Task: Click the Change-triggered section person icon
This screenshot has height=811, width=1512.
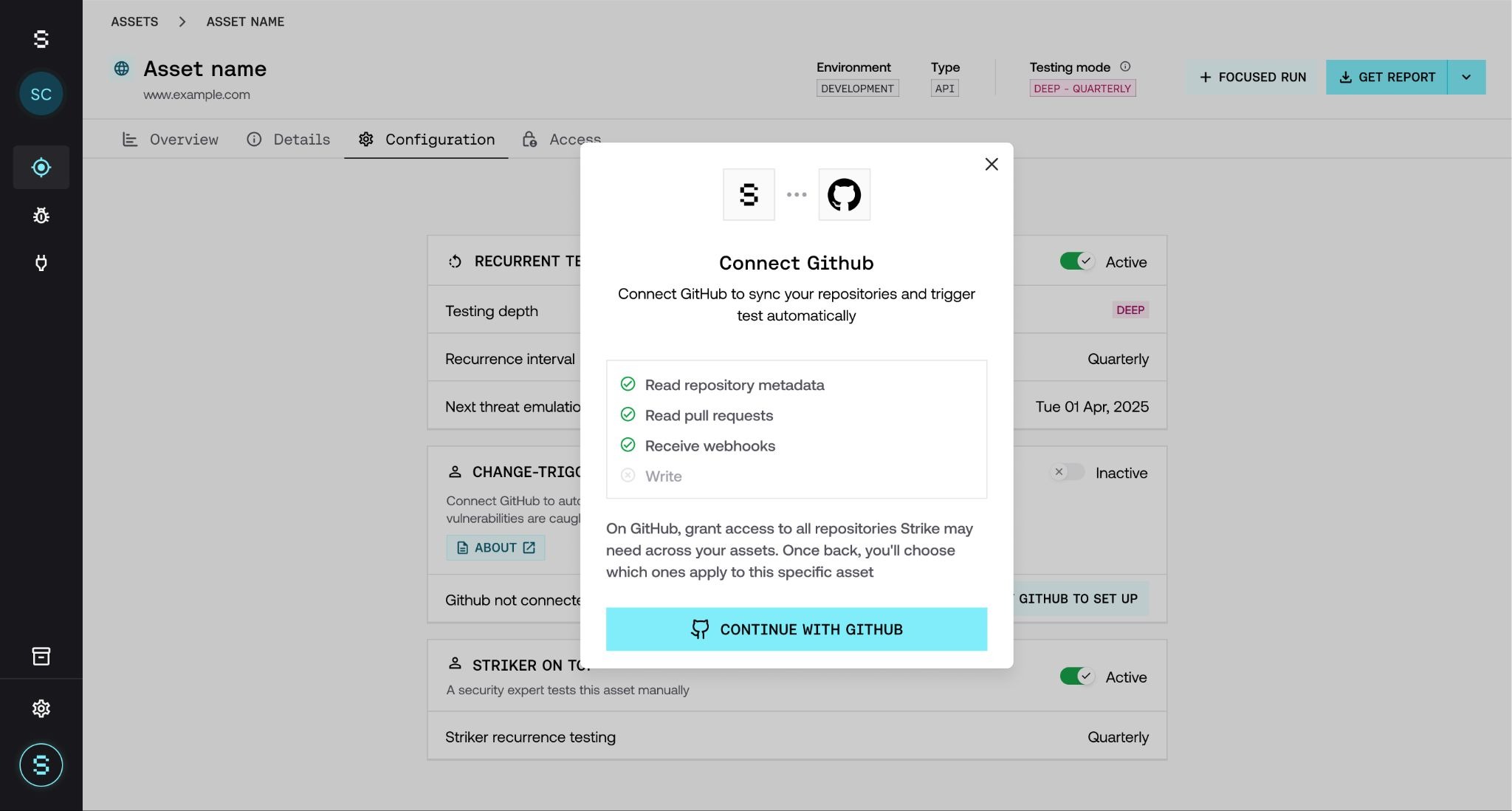Action: point(455,472)
